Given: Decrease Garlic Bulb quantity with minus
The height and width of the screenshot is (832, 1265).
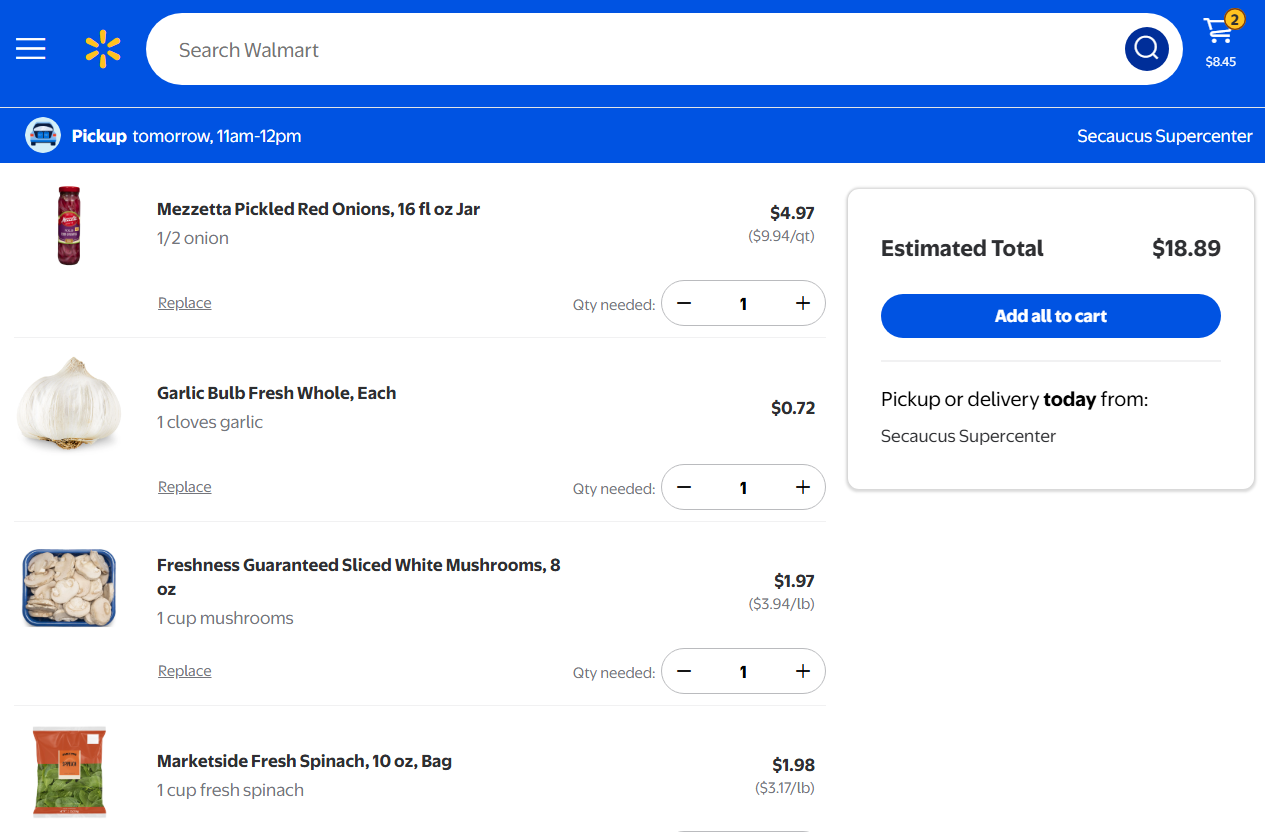Looking at the screenshot, I should 684,488.
